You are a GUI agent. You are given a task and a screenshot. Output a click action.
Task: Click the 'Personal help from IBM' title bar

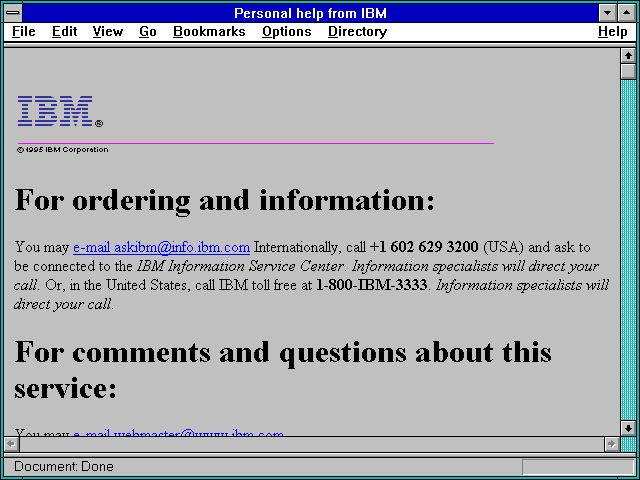click(x=310, y=13)
